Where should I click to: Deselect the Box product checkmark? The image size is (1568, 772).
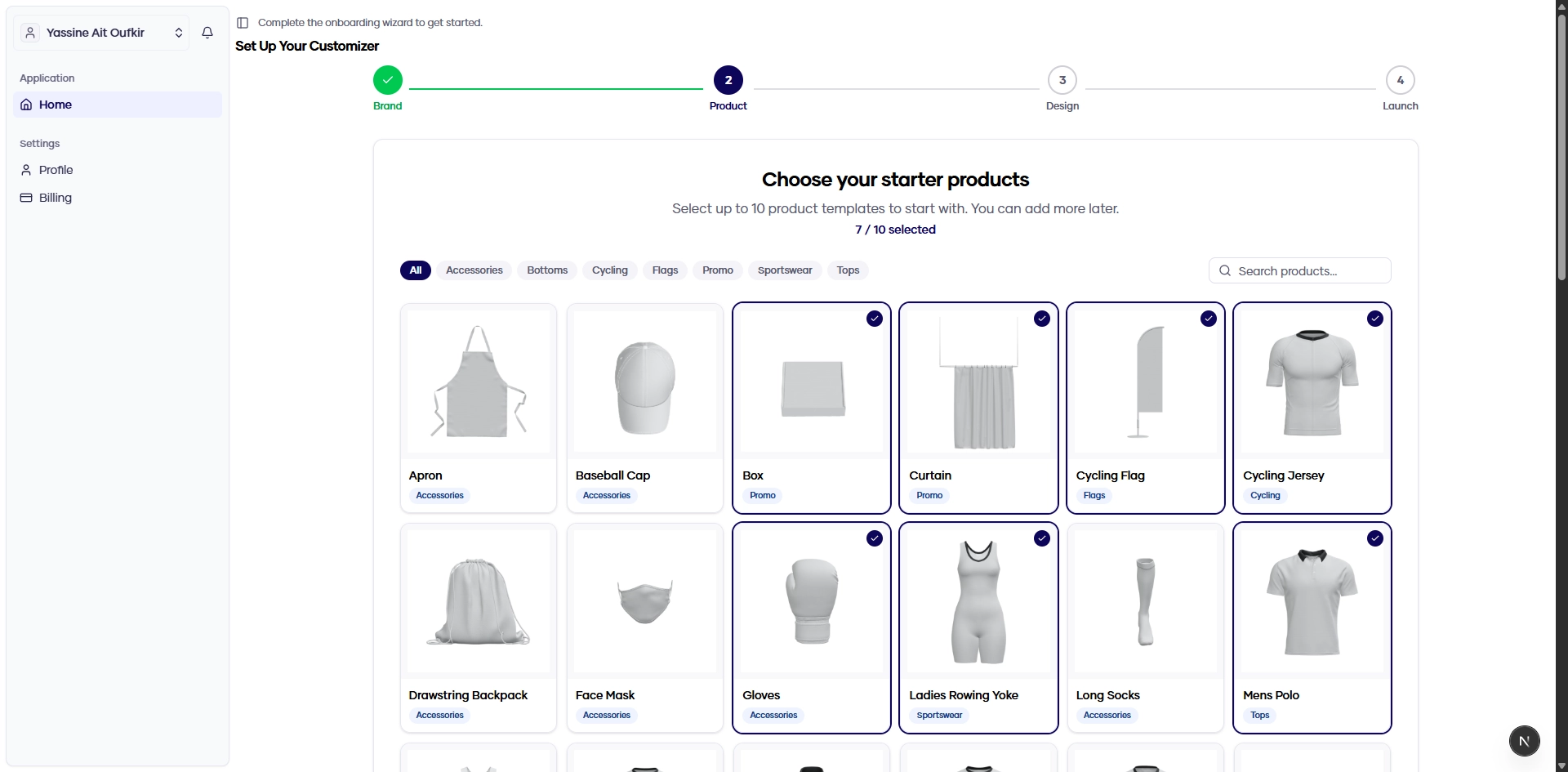click(875, 319)
